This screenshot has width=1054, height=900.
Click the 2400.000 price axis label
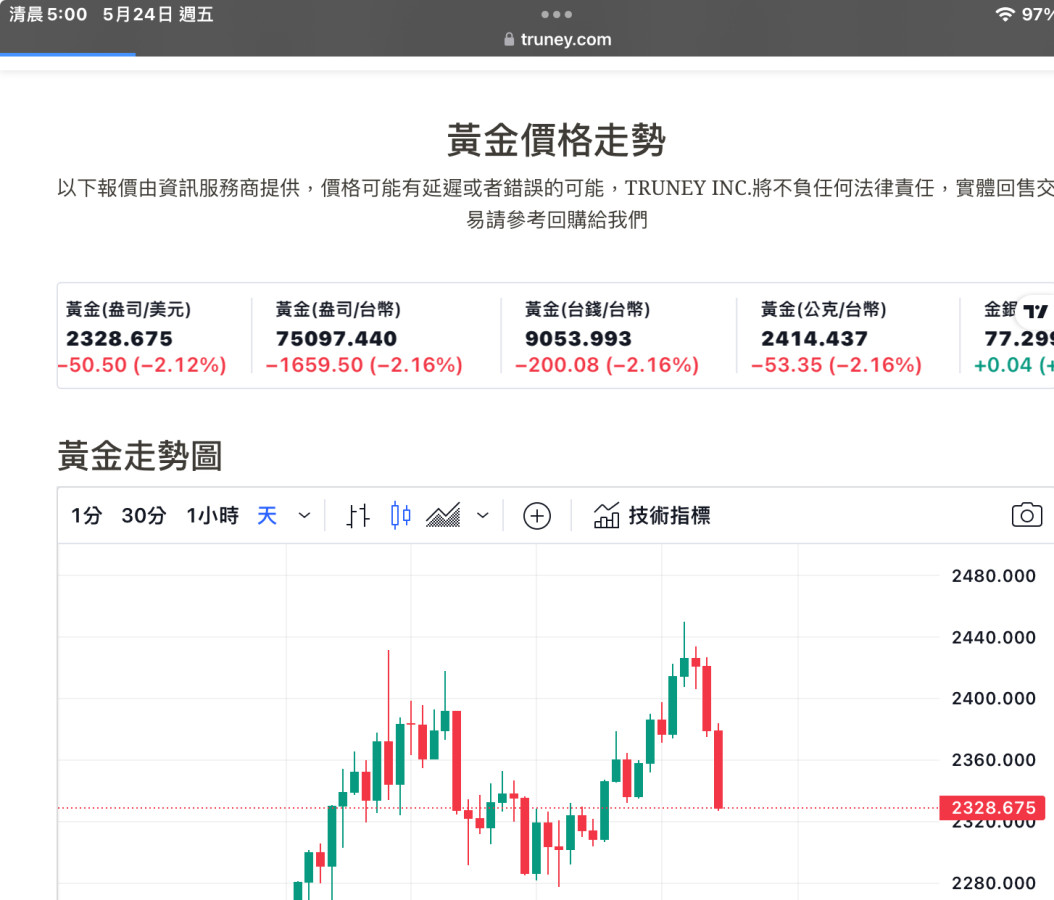pos(993,698)
